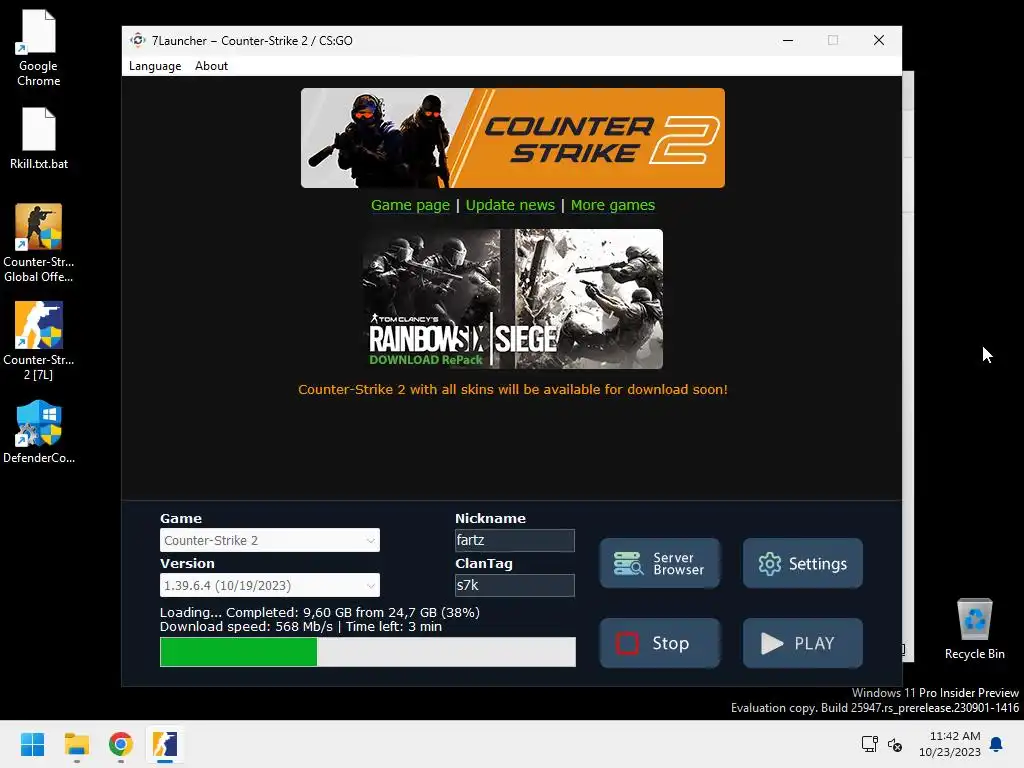Click the 7Launcher taskbar icon
The height and width of the screenshot is (768, 1024).
(165, 744)
